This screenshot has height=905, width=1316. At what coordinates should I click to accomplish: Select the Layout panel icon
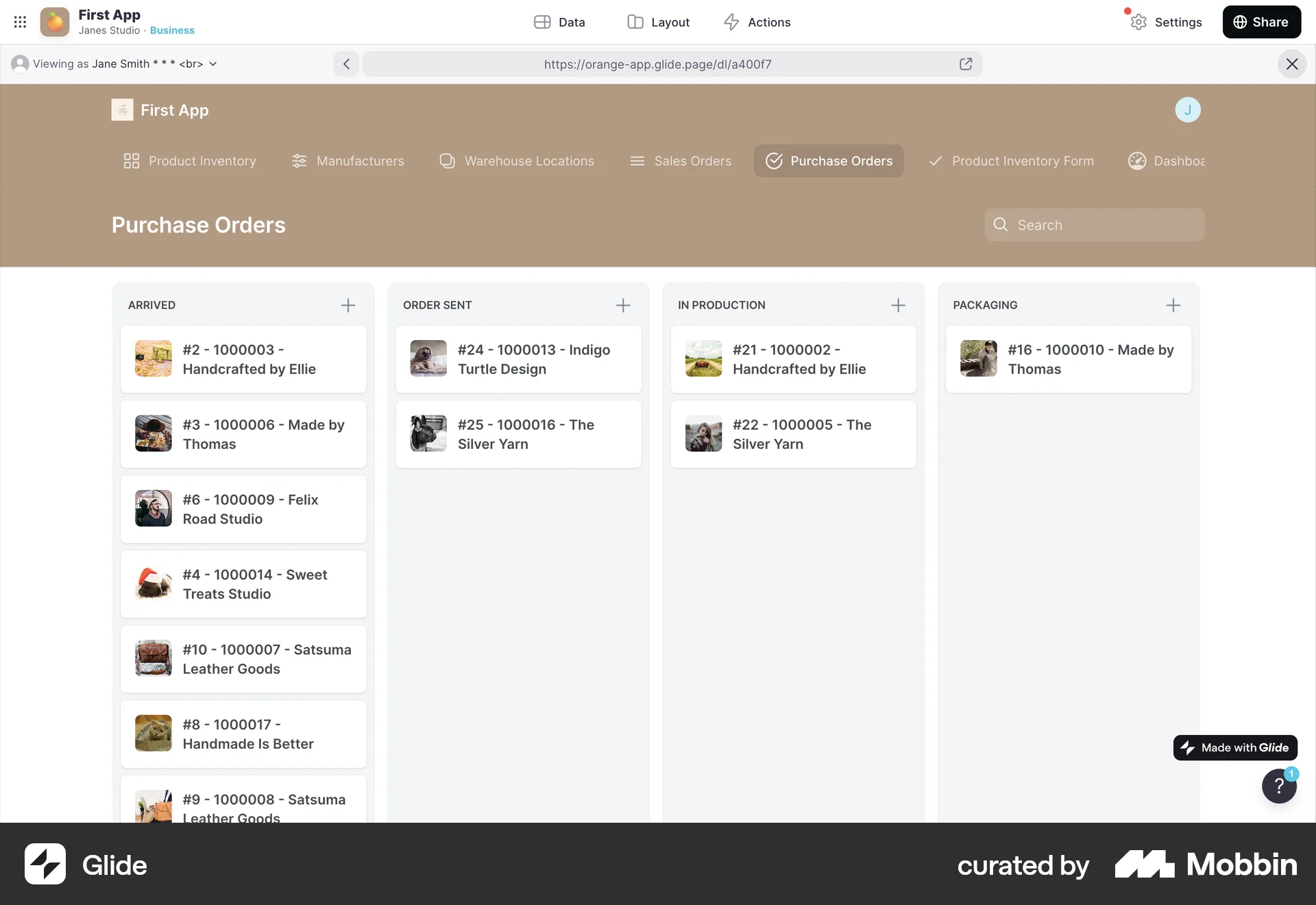pyautogui.click(x=634, y=22)
